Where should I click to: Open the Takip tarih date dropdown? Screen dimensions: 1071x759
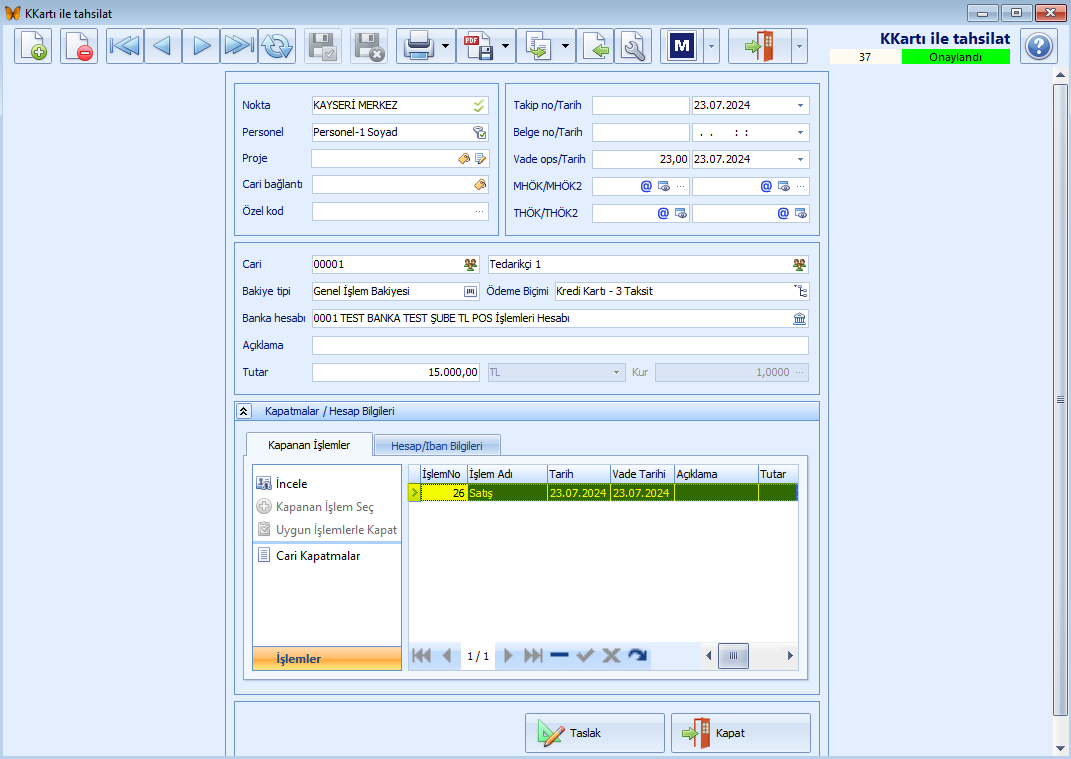pos(801,105)
